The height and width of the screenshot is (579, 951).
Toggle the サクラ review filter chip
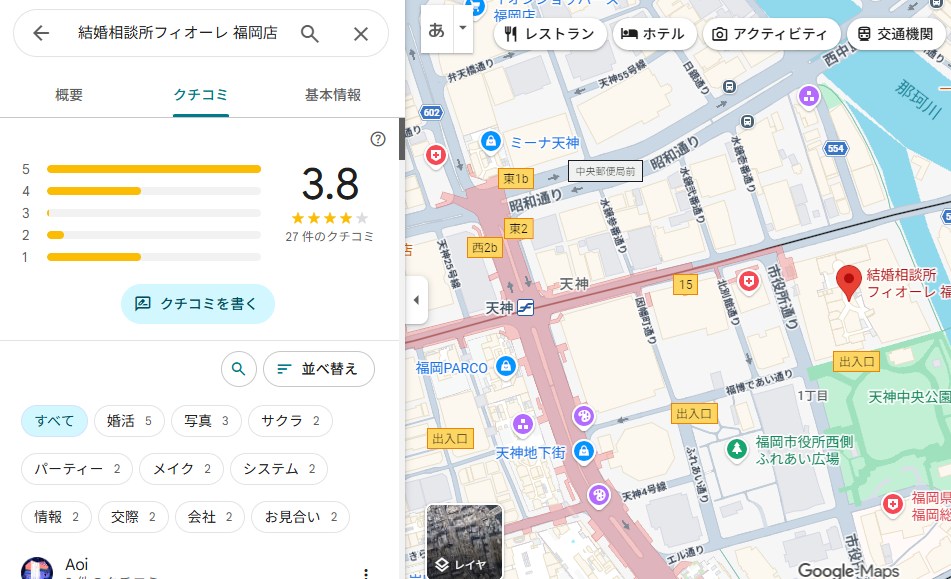290,421
